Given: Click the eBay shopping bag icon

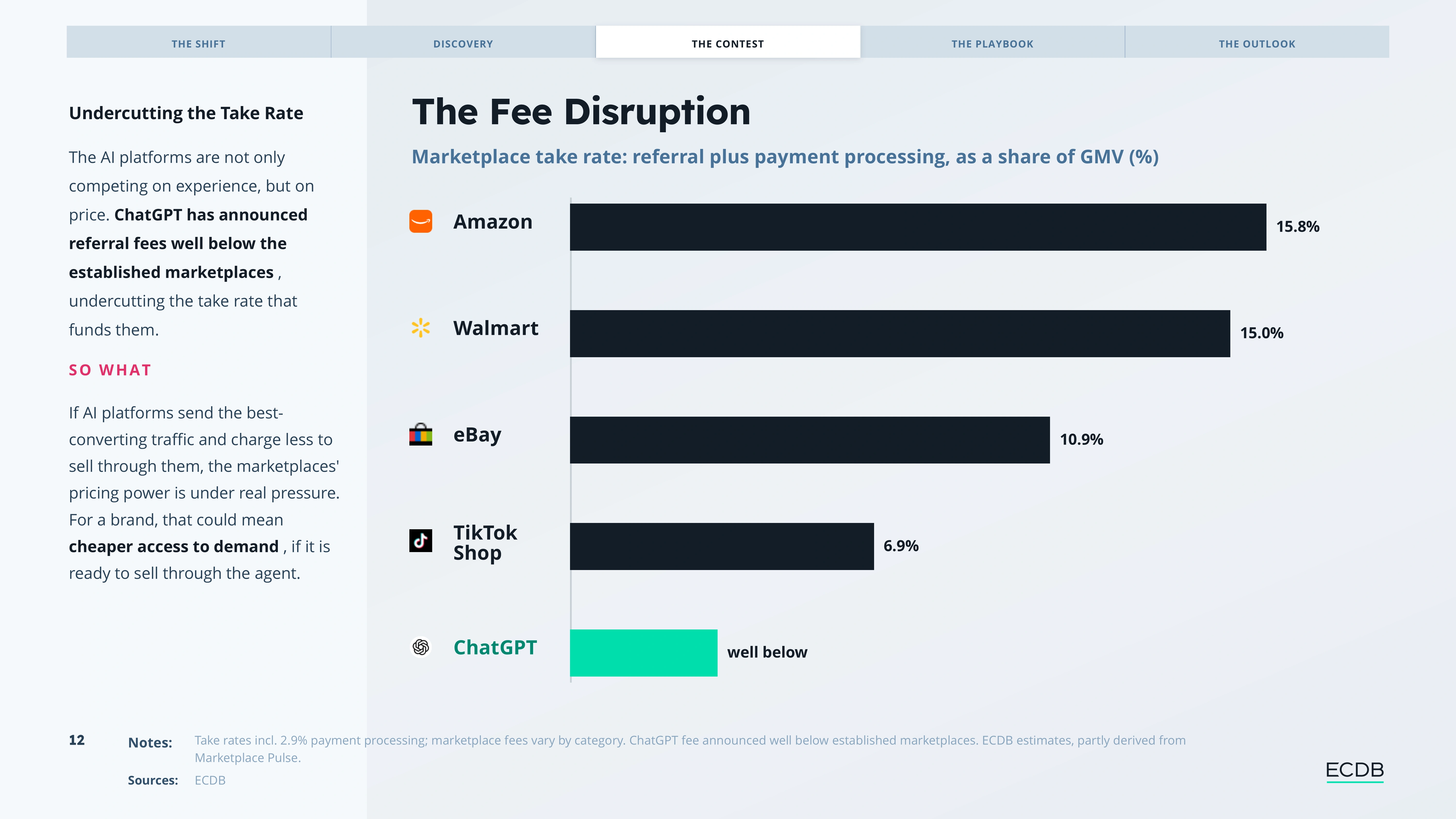Looking at the screenshot, I should (421, 434).
